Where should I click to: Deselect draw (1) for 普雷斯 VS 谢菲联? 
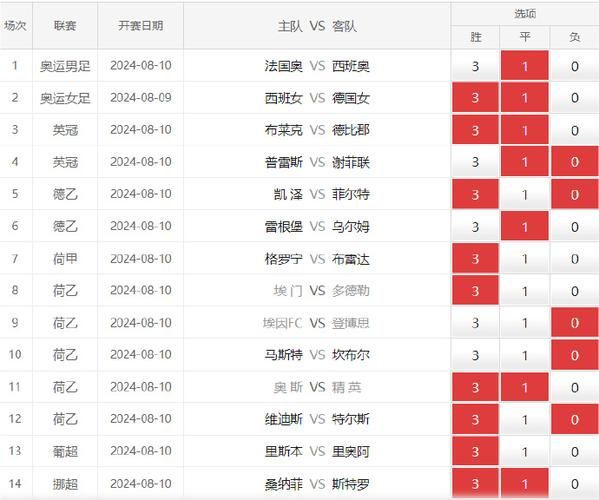[x=525, y=162]
